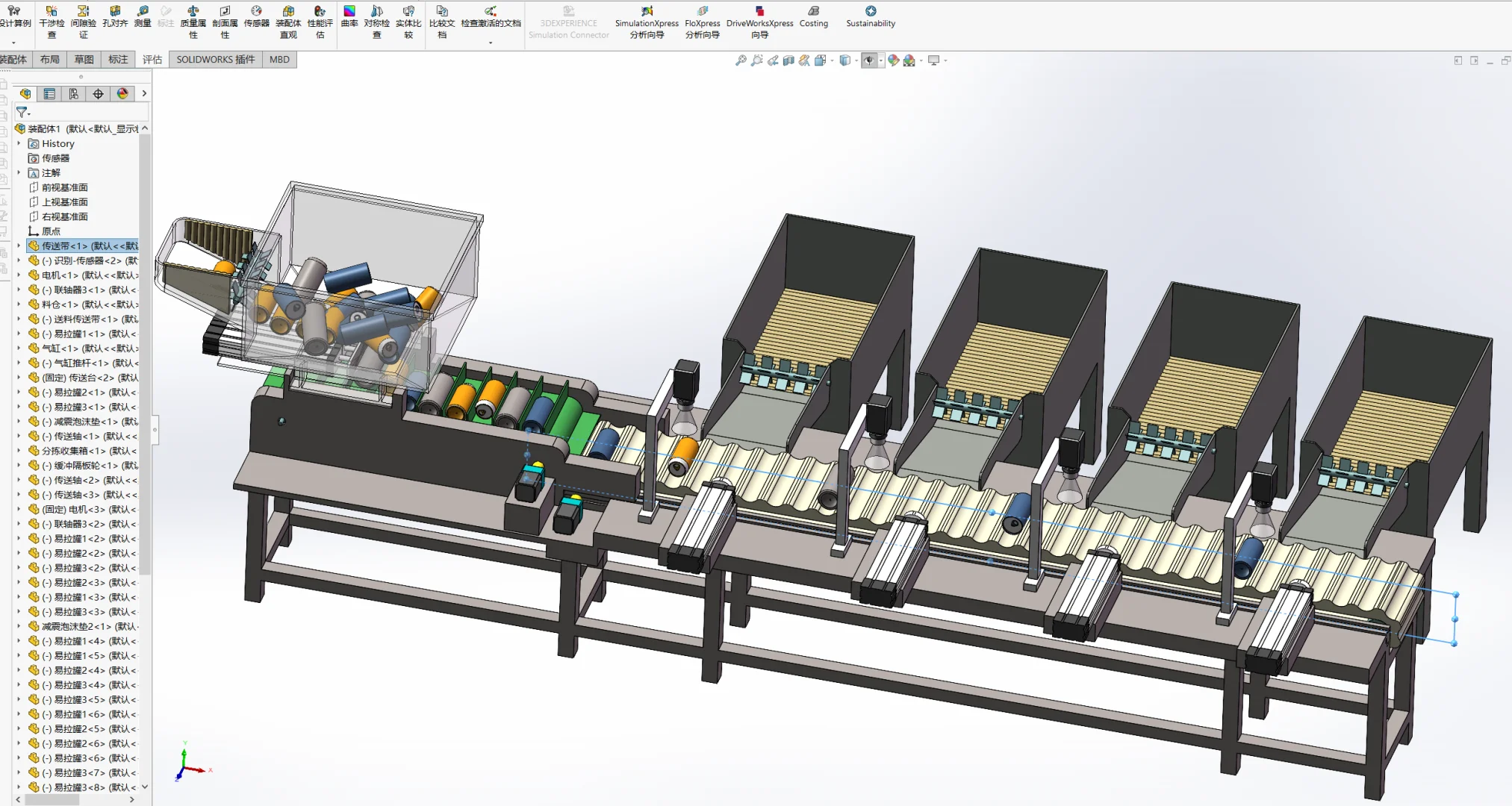Switch to the SOLIDWORKS 插件 tab
The height and width of the screenshot is (806, 1512).
[215, 60]
